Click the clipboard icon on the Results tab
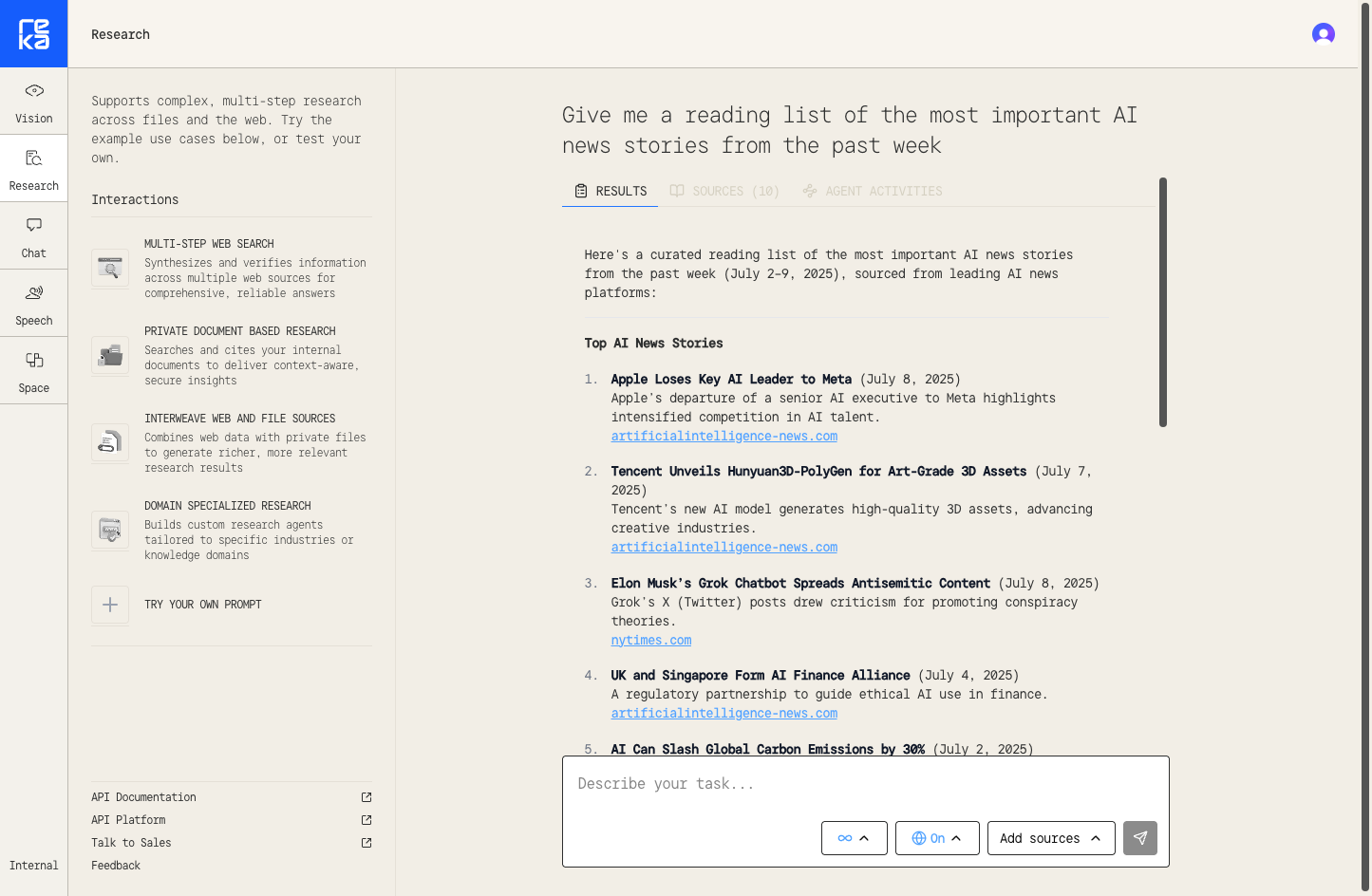The width and height of the screenshot is (1372, 896). (581, 191)
